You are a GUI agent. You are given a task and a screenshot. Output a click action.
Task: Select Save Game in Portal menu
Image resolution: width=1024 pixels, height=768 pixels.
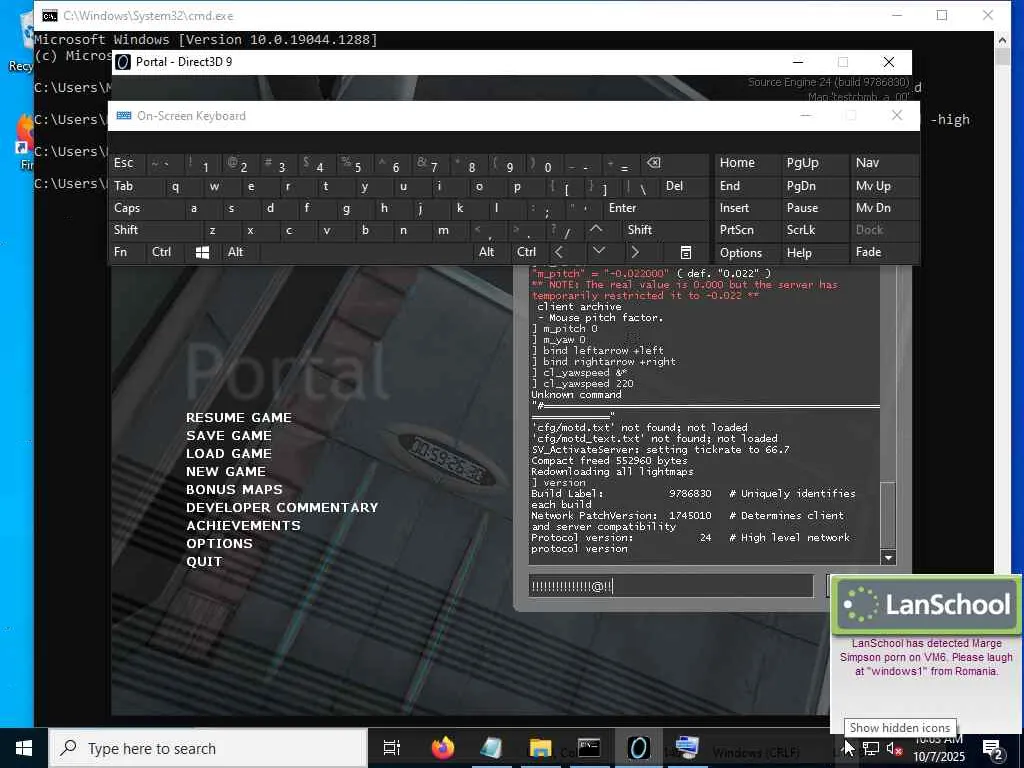pos(229,436)
